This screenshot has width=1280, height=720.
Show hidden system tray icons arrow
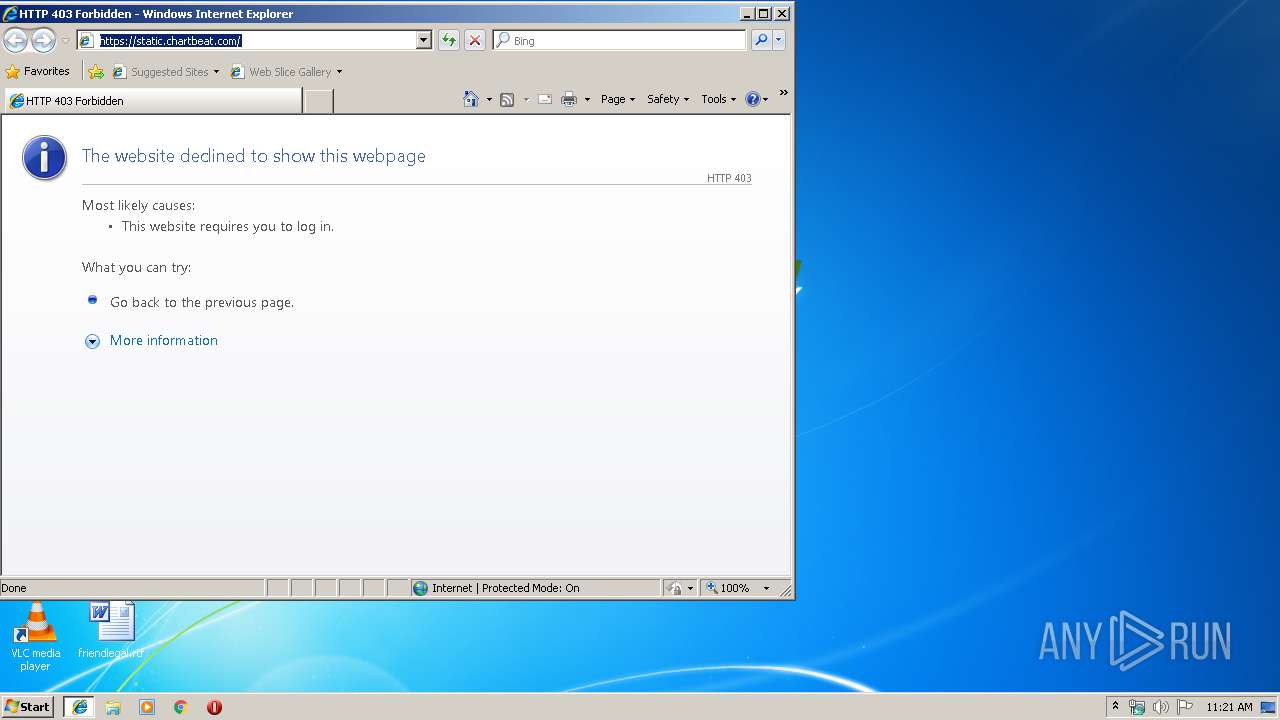click(x=1116, y=707)
